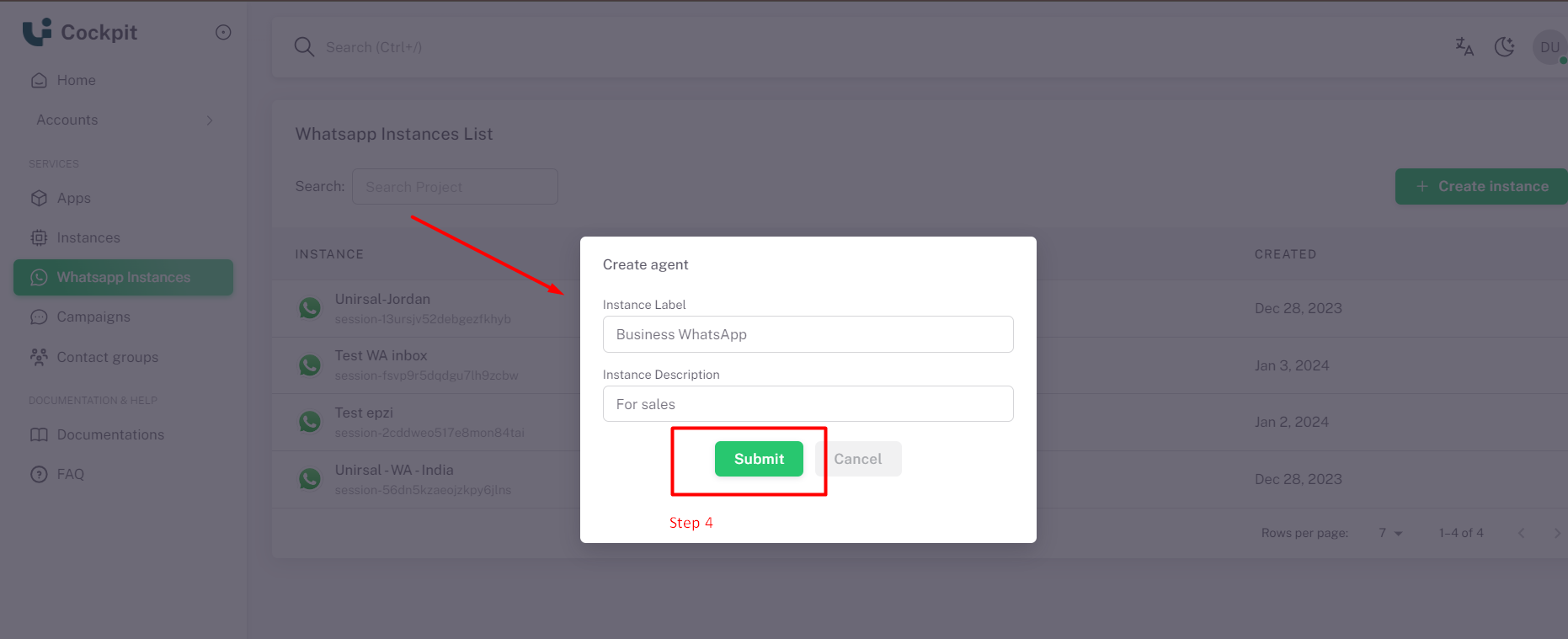The width and height of the screenshot is (1568, 639).
Task: Click the Documentations book icon
Action: [x=39, y=434]
